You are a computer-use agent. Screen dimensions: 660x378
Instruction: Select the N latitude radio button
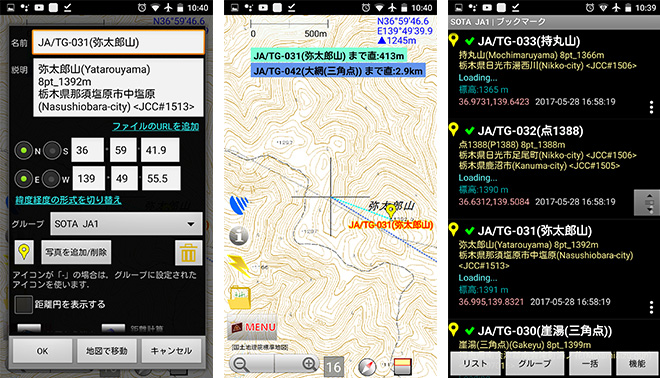24,150
